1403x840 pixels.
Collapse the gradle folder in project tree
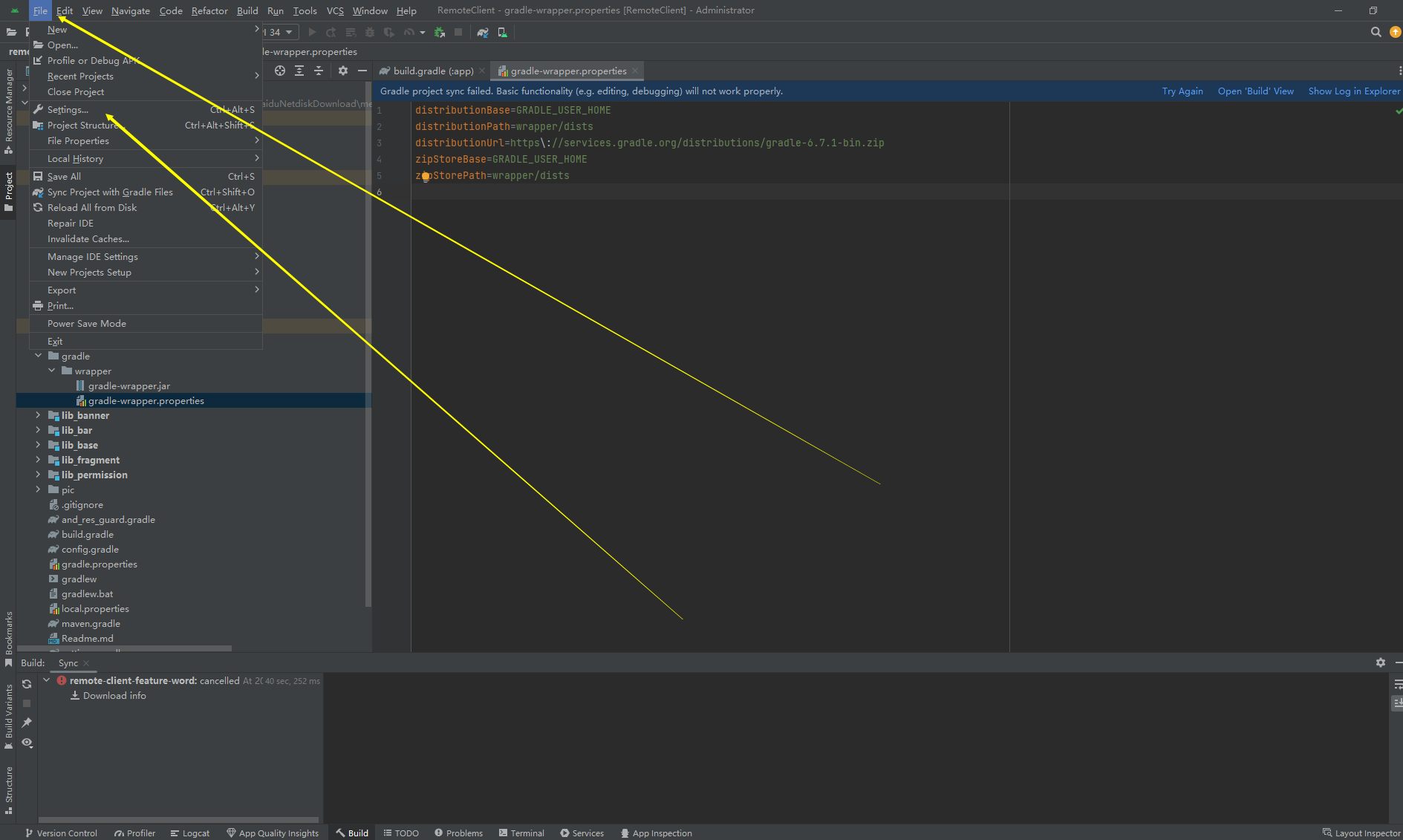[x=38, y=356]
